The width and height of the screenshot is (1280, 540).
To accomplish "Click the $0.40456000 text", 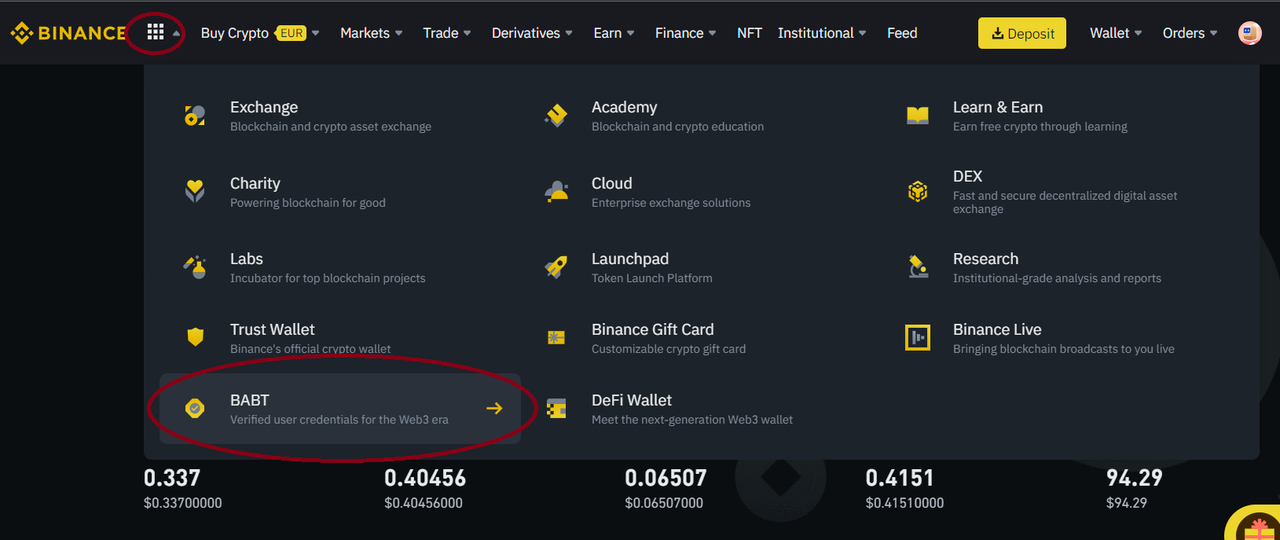I will tap(424, 503).
